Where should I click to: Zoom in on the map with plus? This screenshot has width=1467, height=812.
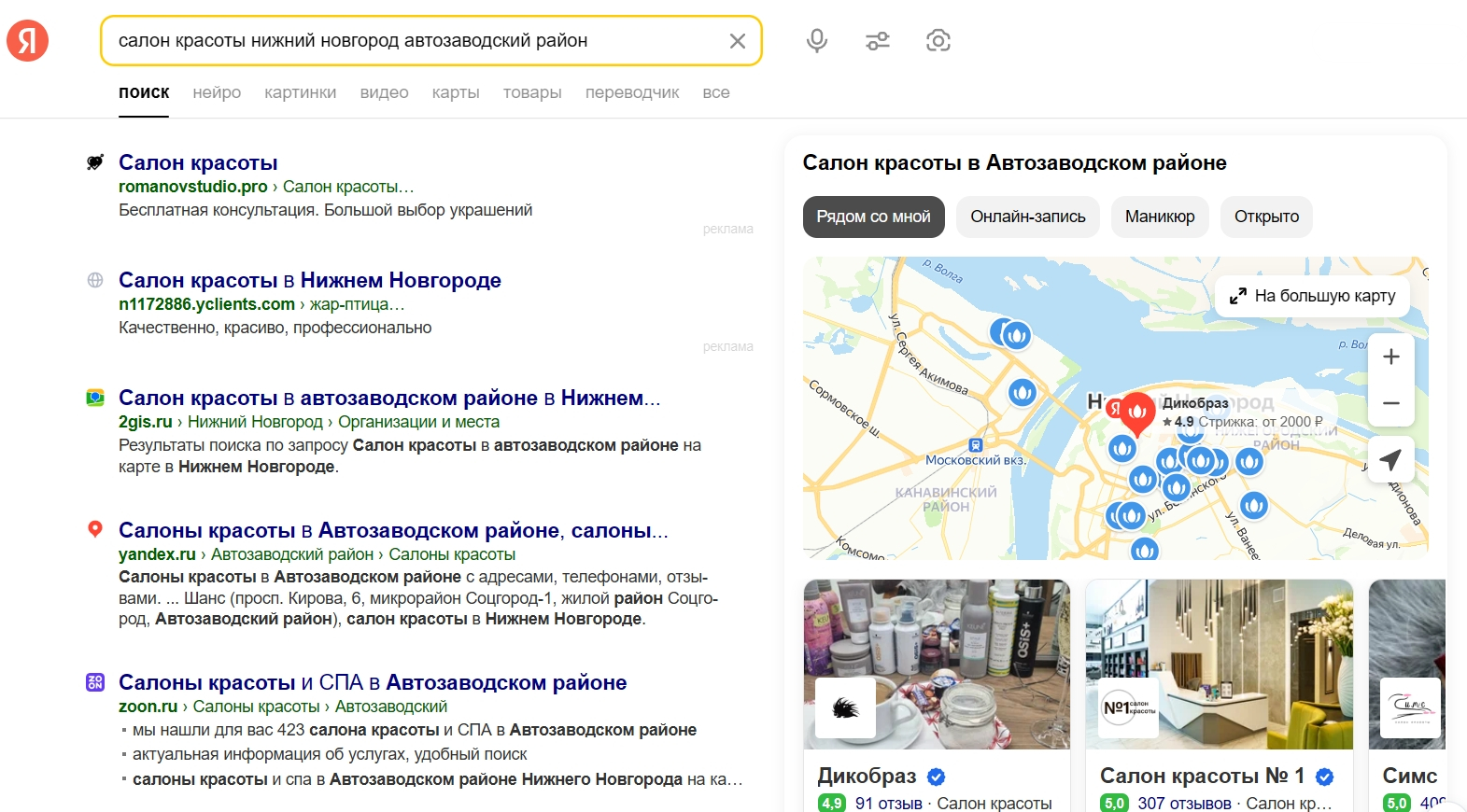(1391, 357)
